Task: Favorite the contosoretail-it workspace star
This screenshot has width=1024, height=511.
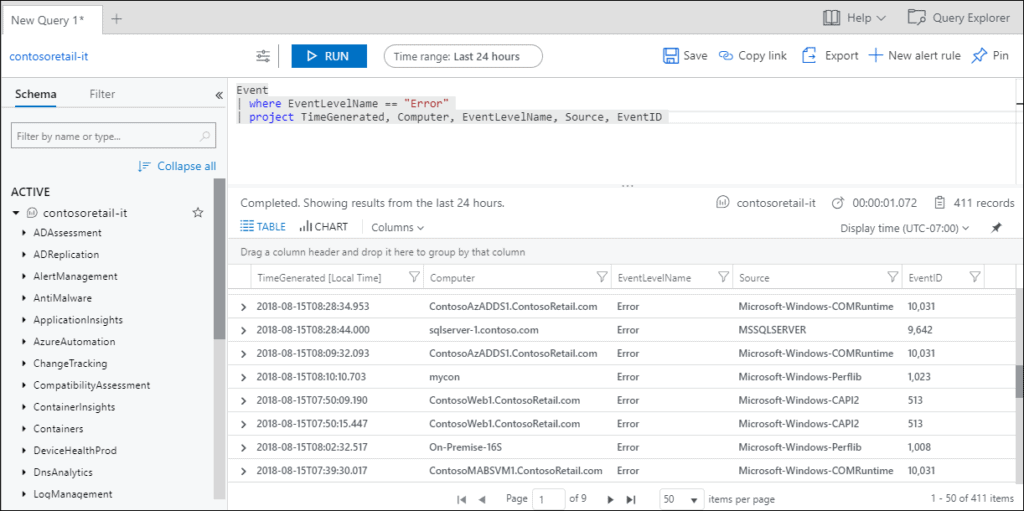Action: (x=198, y=213)
